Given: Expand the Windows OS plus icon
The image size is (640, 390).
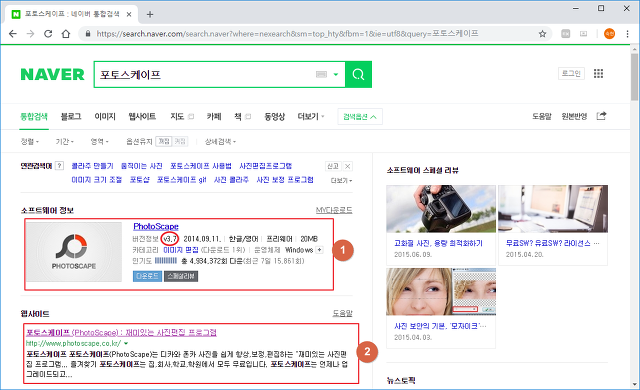Looking at the screenshot, I should 320,250.
